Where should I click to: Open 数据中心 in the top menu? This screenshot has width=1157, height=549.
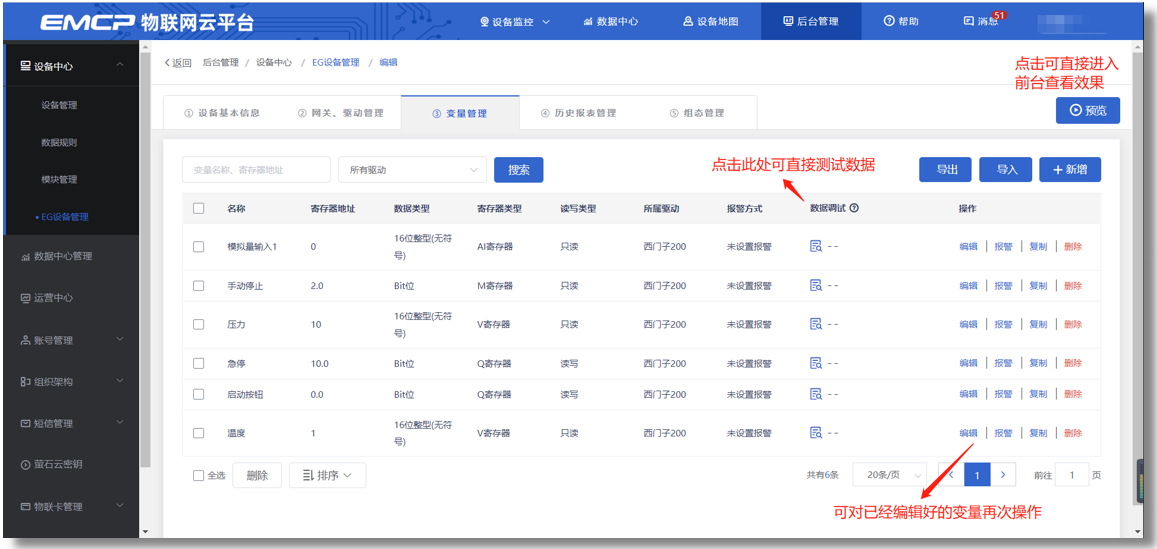pos(610,21)
